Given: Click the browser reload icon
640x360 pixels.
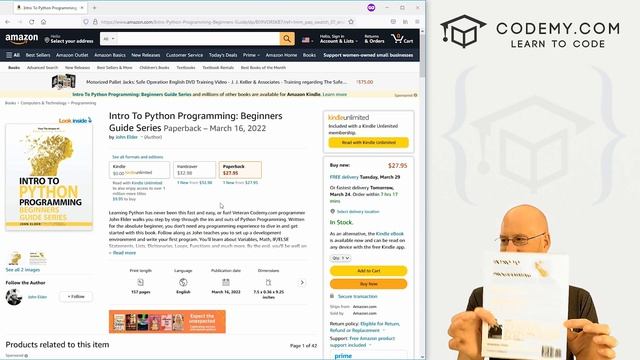Looking at the screenshot, I should click(x=31, y=22).
